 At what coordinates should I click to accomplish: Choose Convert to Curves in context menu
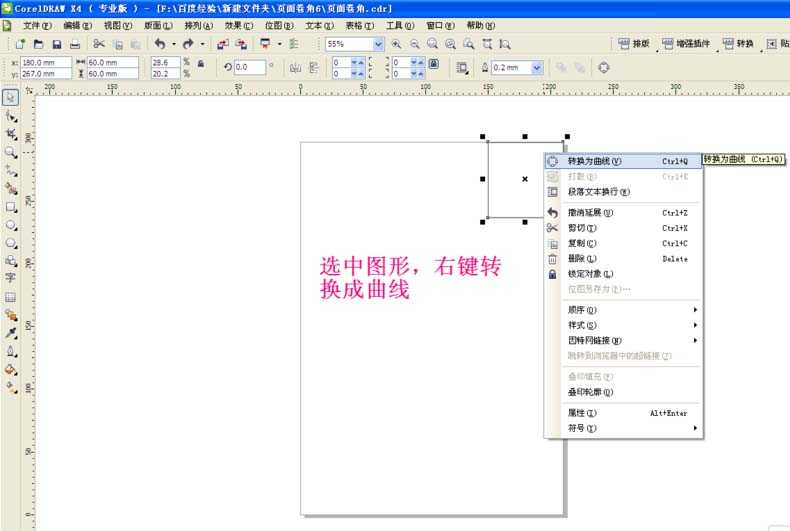[x=594, y=161]
